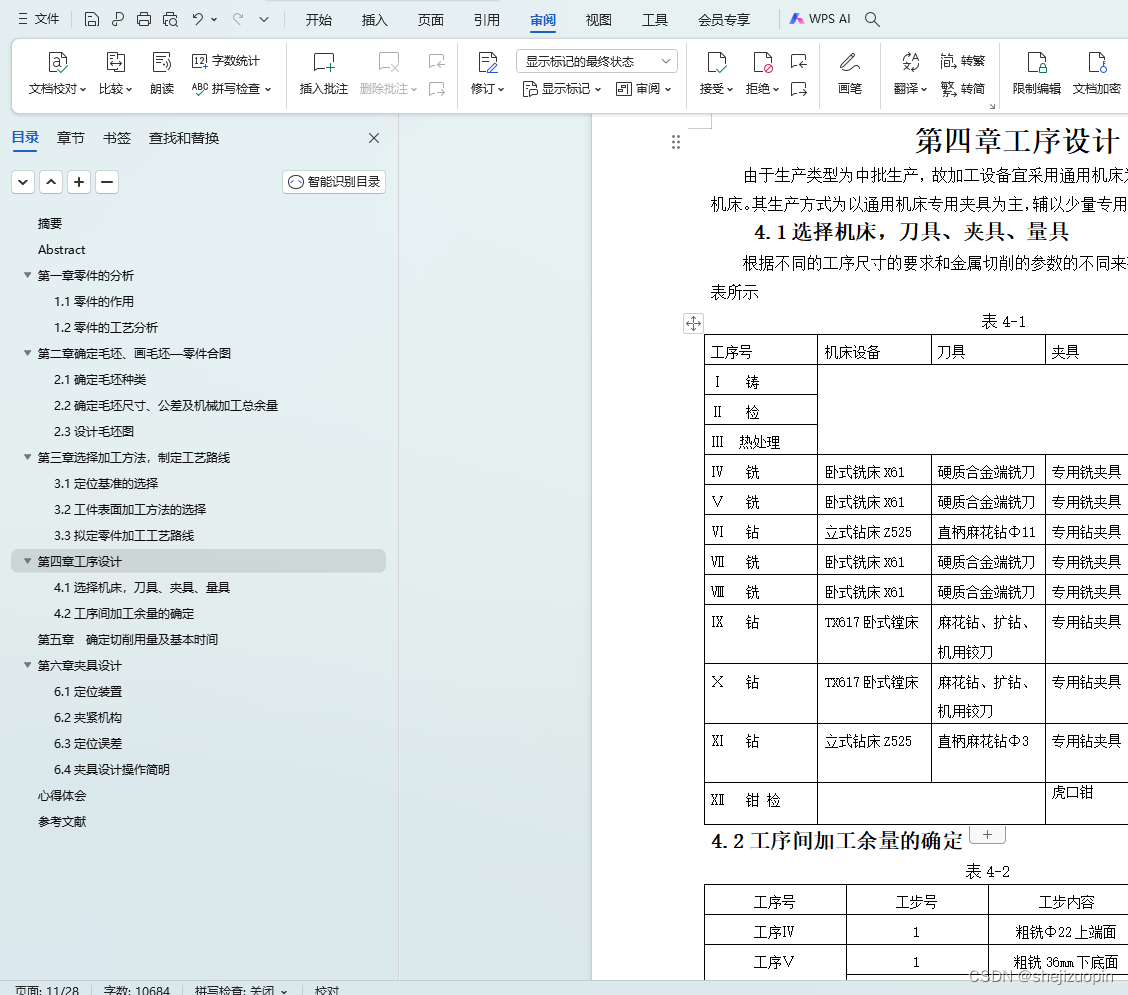Screen dimensions: 1128x995
Task: Click the Print icon in quick access toolbar
Action: [144, 19]
